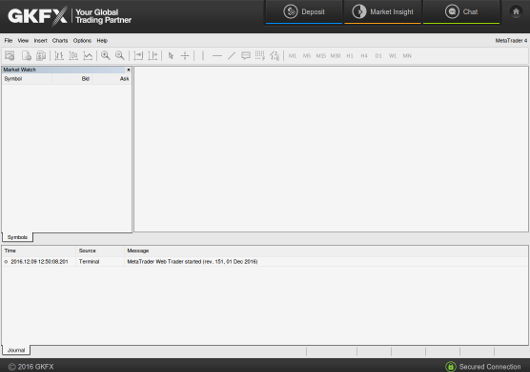Select the Text Label comment tool
The width and height of the screenshot is (530, 372).
point(246,56)
